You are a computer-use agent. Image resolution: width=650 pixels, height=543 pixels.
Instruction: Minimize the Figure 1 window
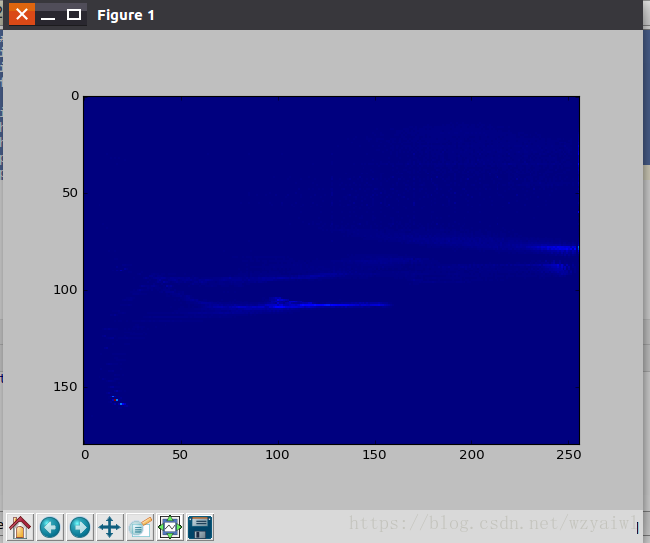coord(48,15)
